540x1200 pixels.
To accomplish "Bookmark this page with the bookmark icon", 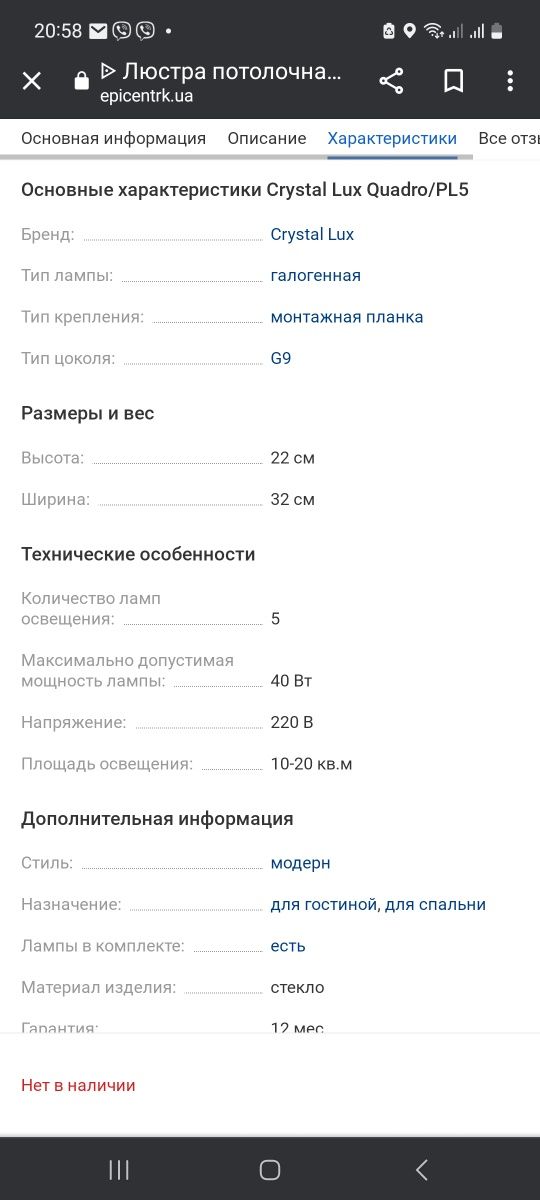I will coord(453,81).
